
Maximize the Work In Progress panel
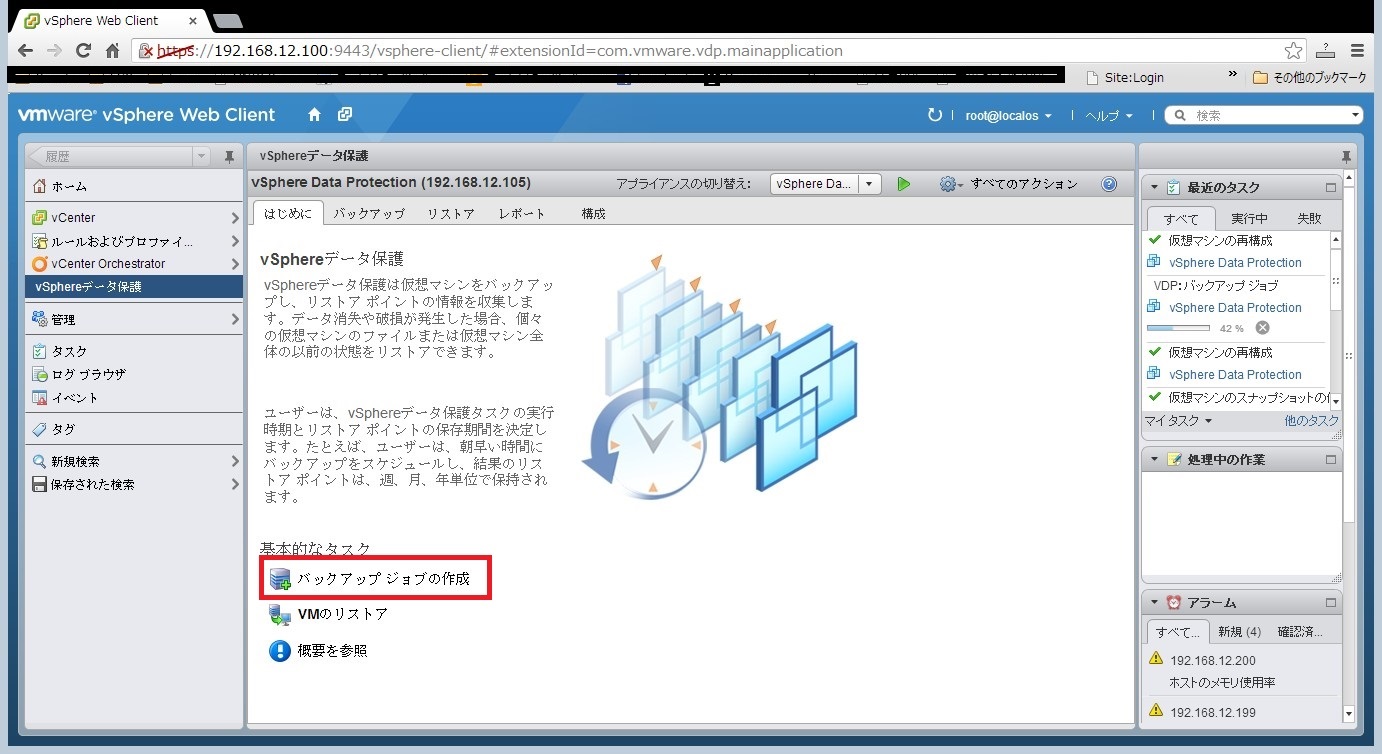pyautogui.click(x=1331, y=459)
